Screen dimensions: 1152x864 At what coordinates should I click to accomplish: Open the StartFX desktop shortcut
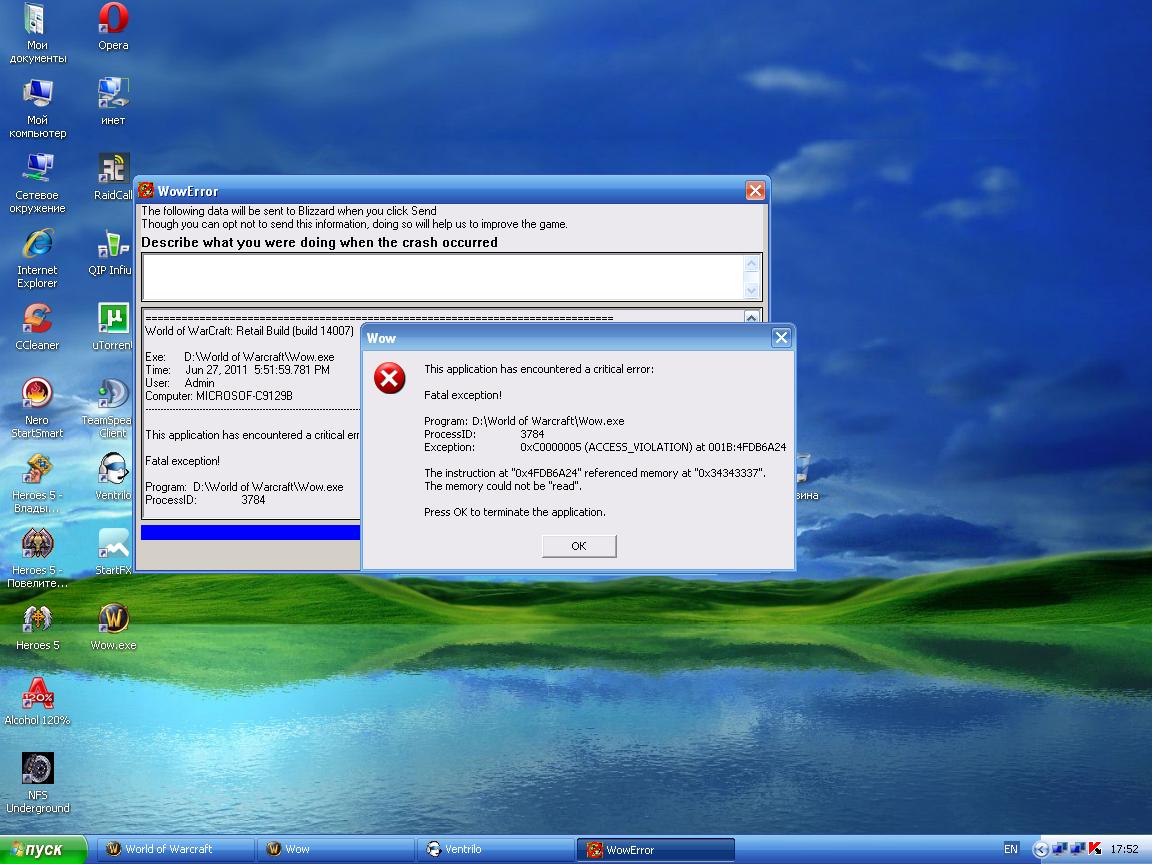click(113, 552)
